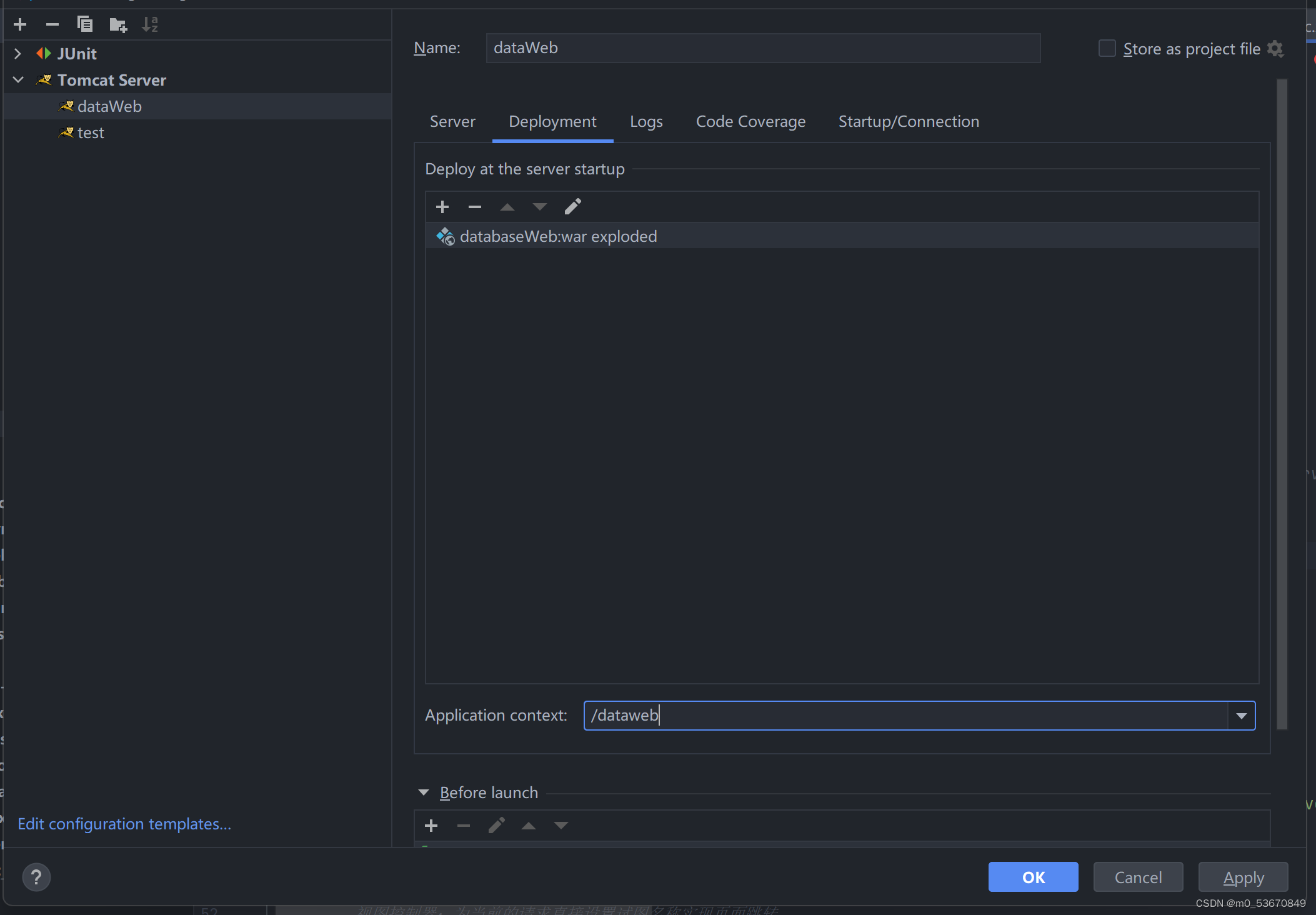The image size is (1316, 915).
Task: Remove the selected run configuration
Action: 52,24
